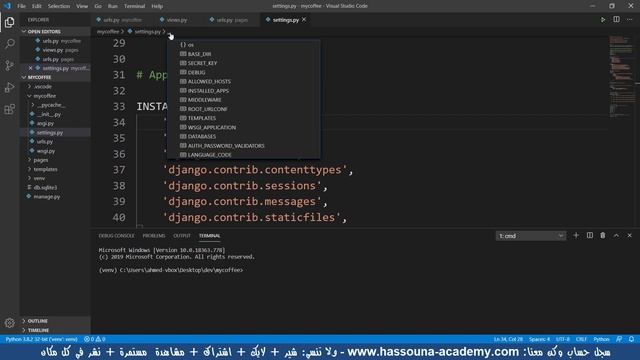The width and height of the screenshot is (640, 360).
Task: Close settings.py in the Open Editors list
Action: (31, 68)
